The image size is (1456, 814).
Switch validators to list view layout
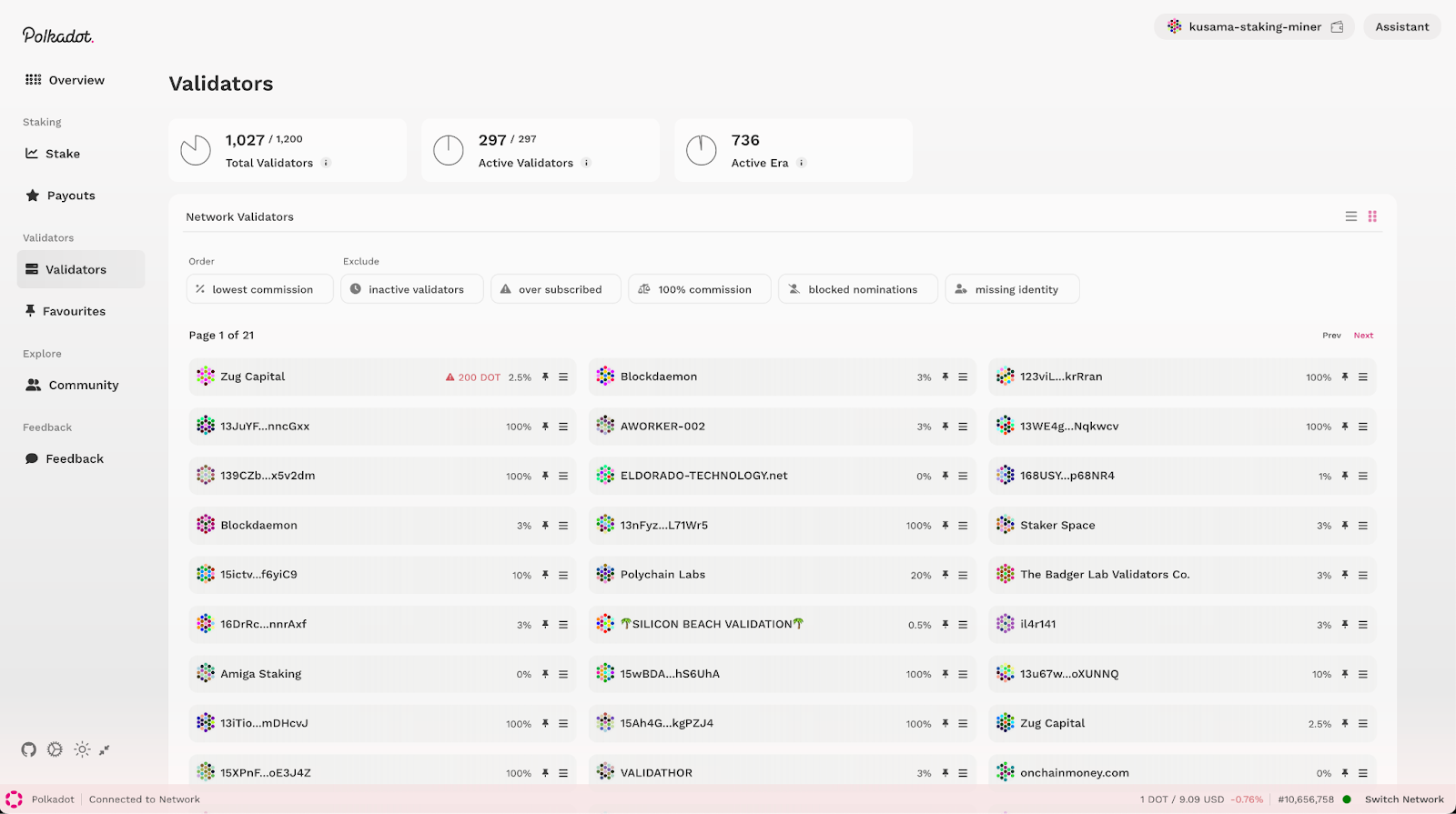tap(1351, 216)
